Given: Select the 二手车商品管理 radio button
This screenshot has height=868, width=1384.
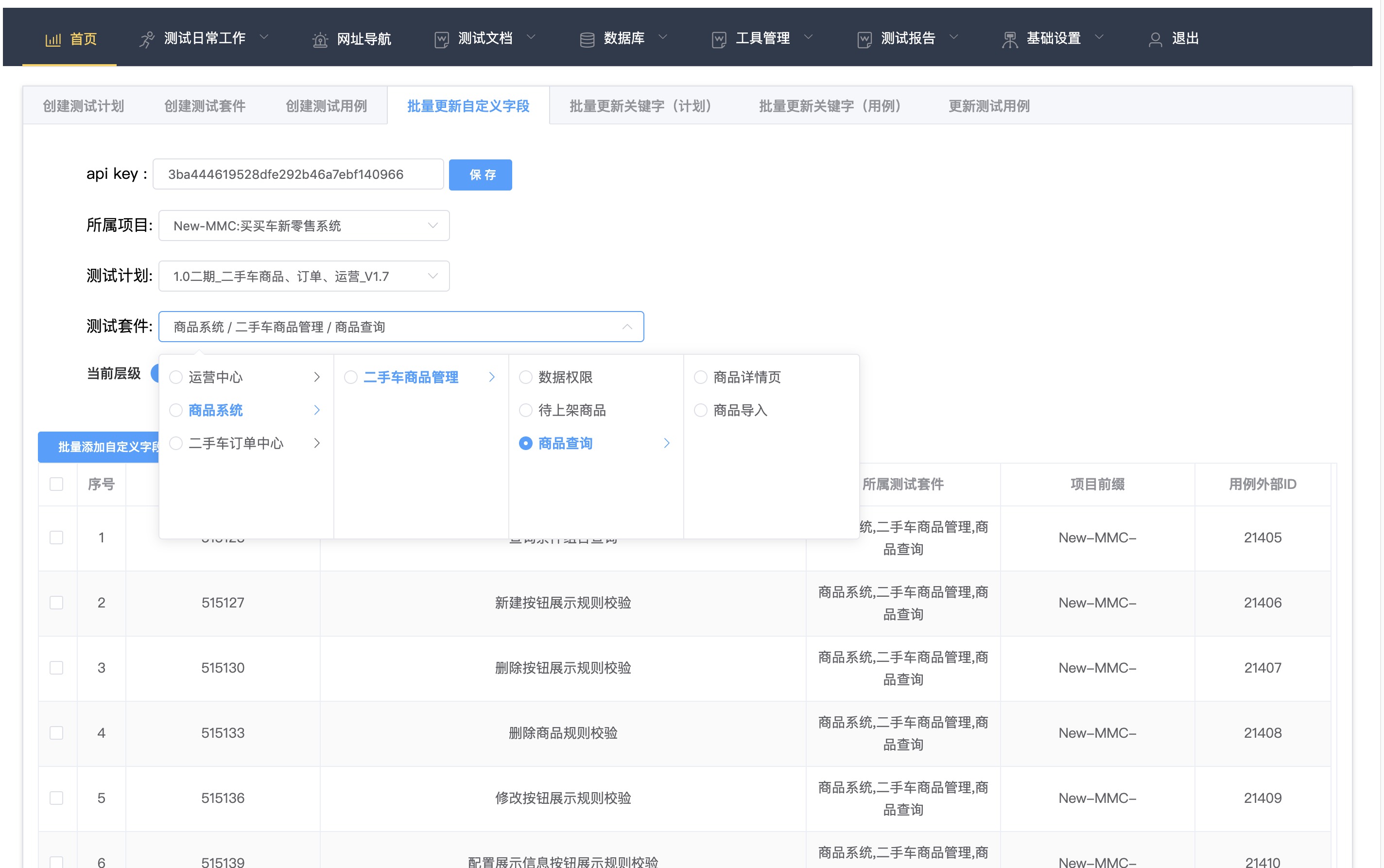Looking at the screenshot, I should coord(351,377).
